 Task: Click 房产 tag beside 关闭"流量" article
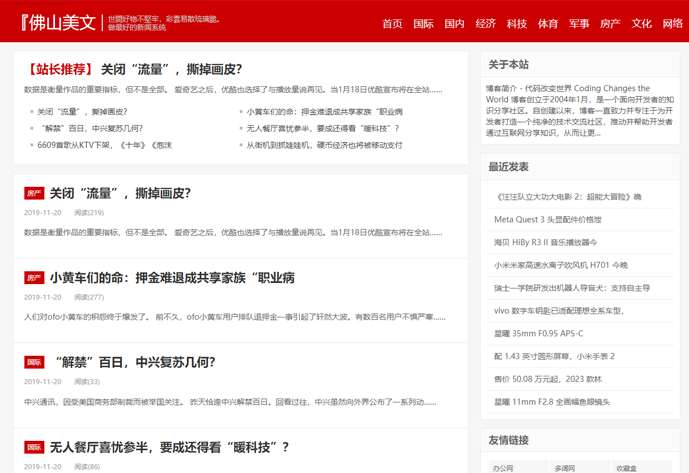[35, 194]
